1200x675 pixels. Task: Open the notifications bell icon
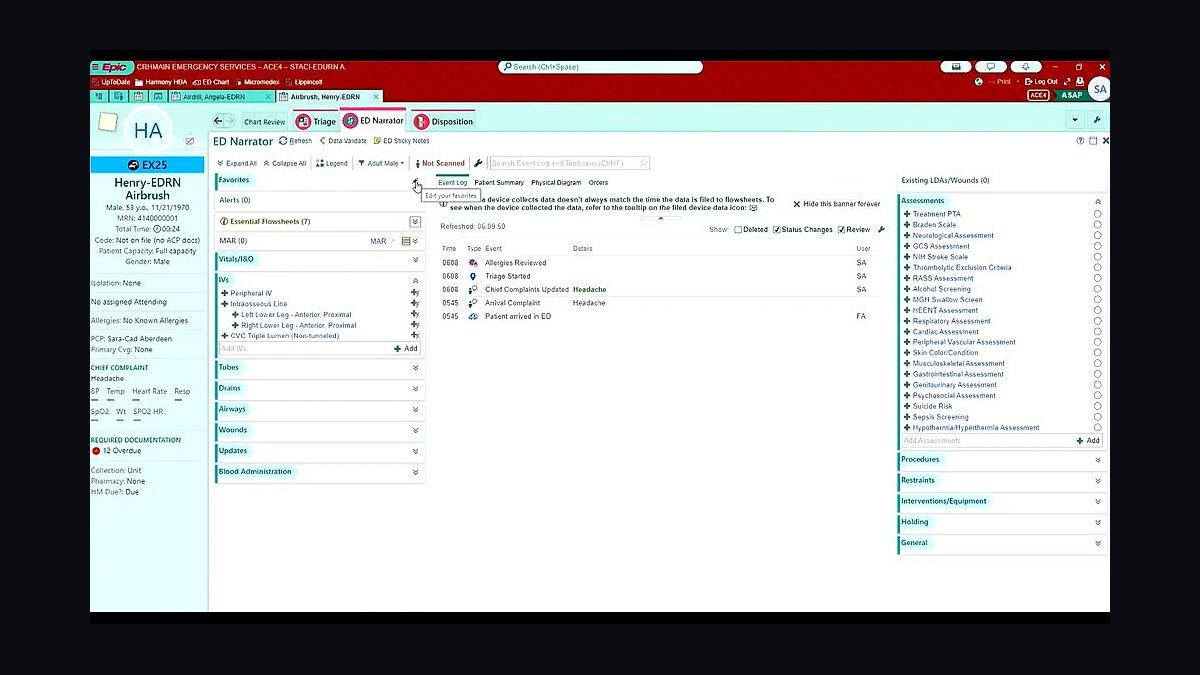tap(1026, 67)
